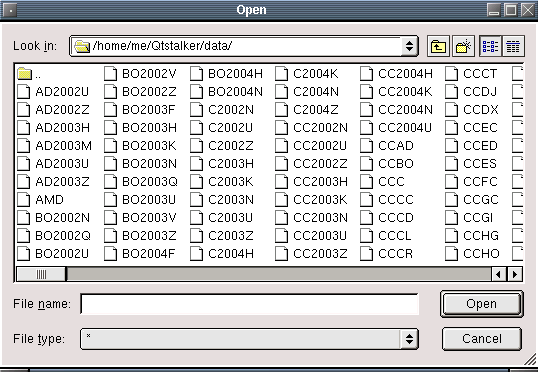This screenshot has width=538, height=372.
Task: Select file name CC2002U
Action: [320, 146]
